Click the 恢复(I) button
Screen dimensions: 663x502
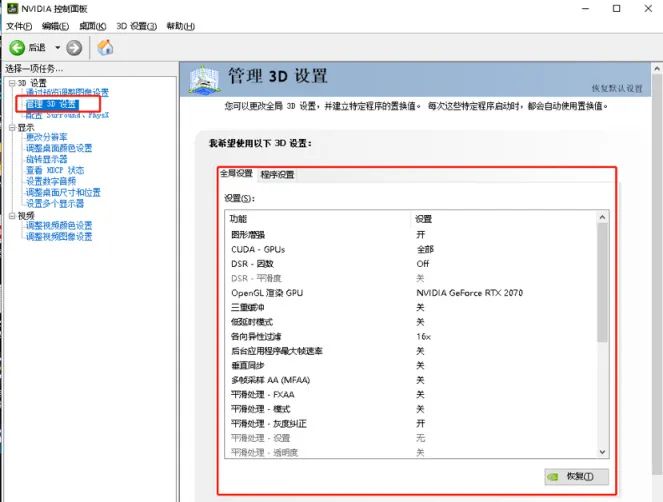[x=577, y=477]
